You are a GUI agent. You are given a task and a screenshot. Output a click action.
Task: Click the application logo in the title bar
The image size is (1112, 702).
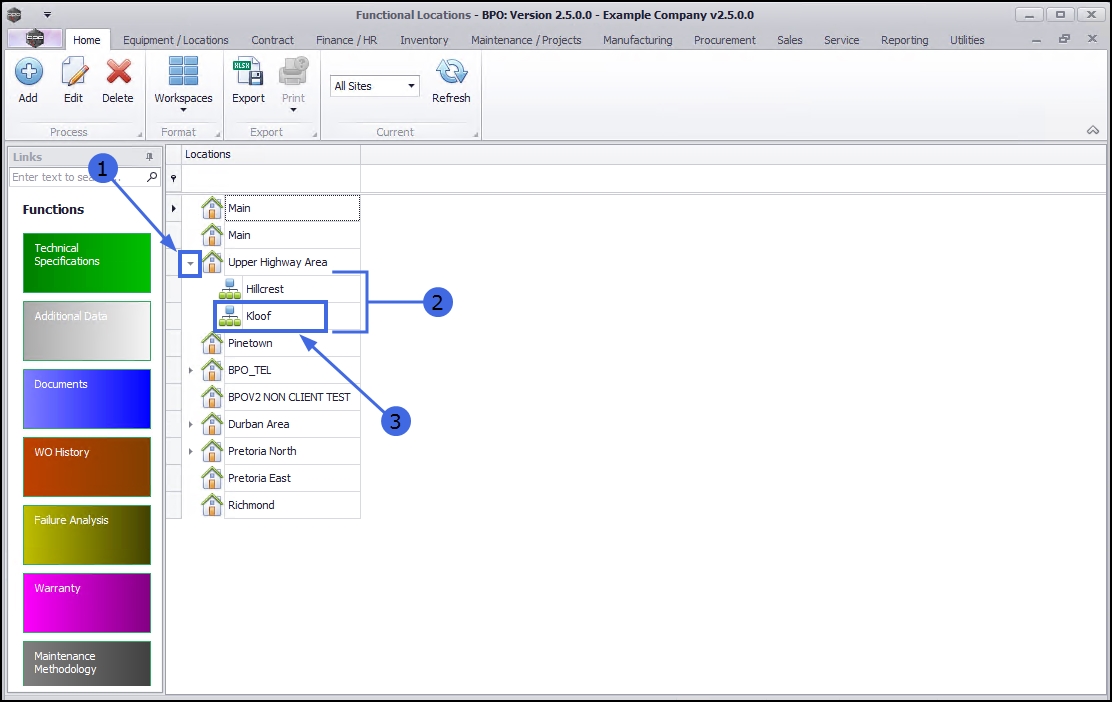pyautogui.click(x=13, y=14)
